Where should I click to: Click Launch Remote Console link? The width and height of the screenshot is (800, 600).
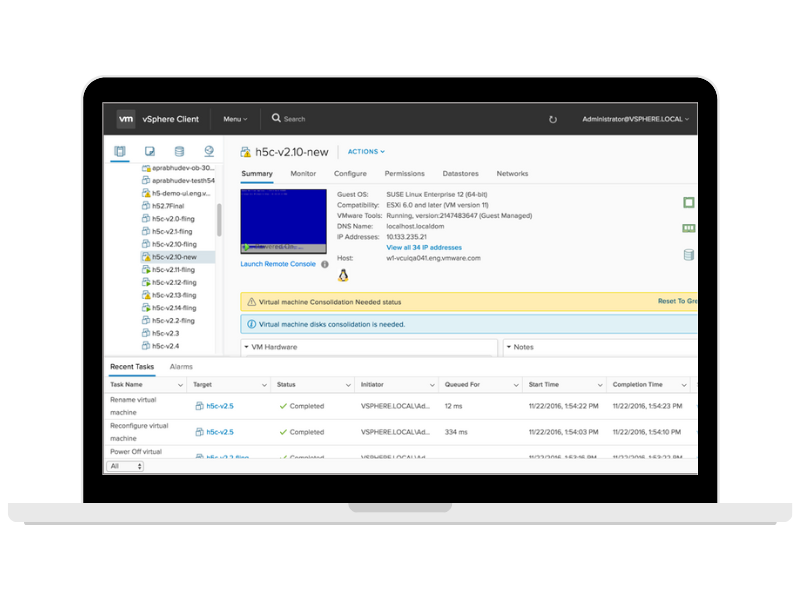[278, 264]
